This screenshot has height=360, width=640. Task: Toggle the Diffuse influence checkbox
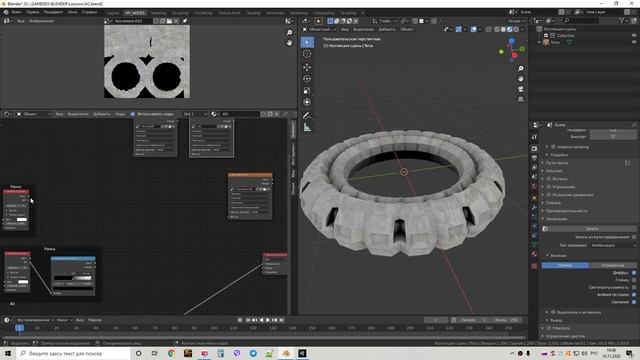coord(634,273)
